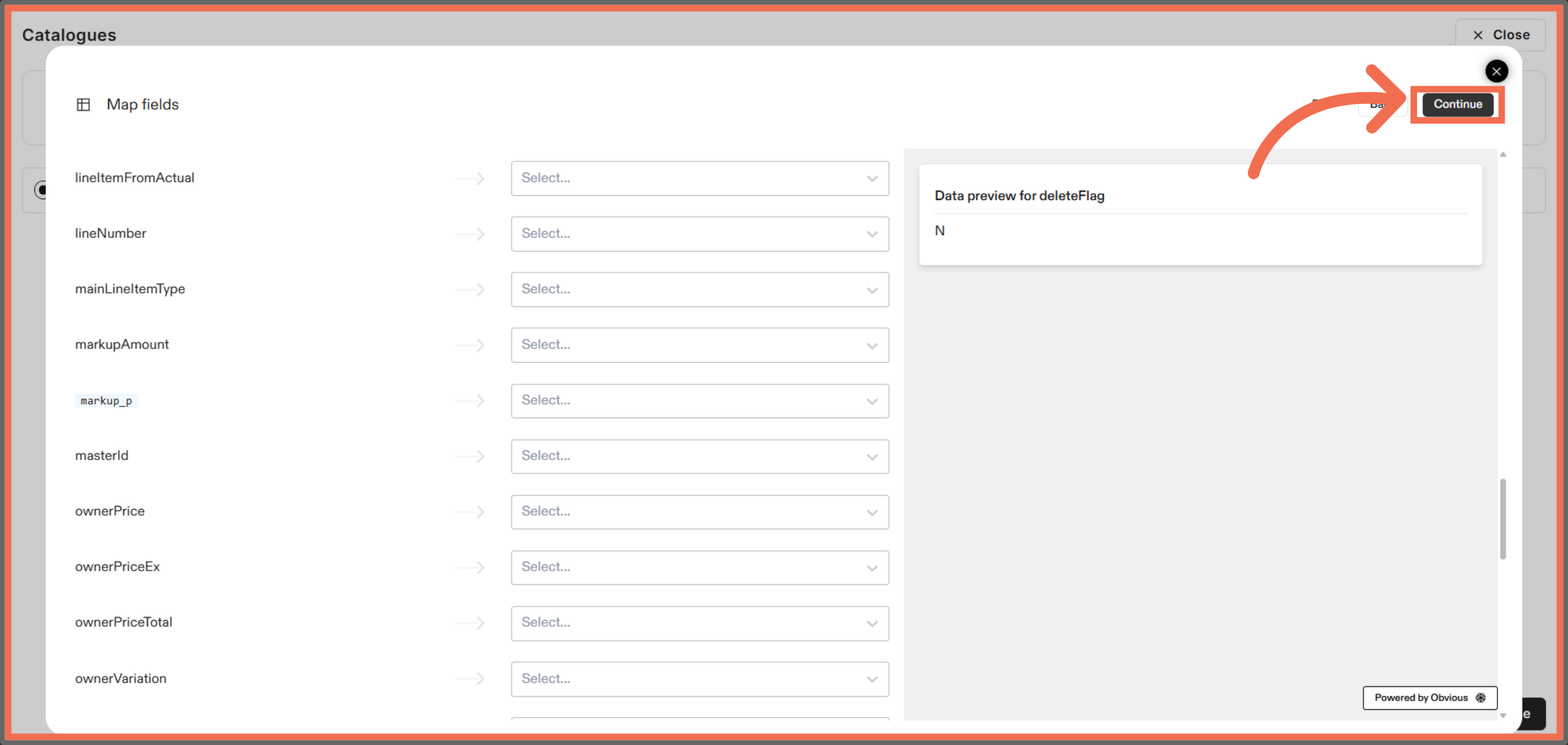The height and width of the screenshot is (745, 1568).
Task: Open the ownerPriceTotal Select dropdown
Action: [x=699, y=623]
